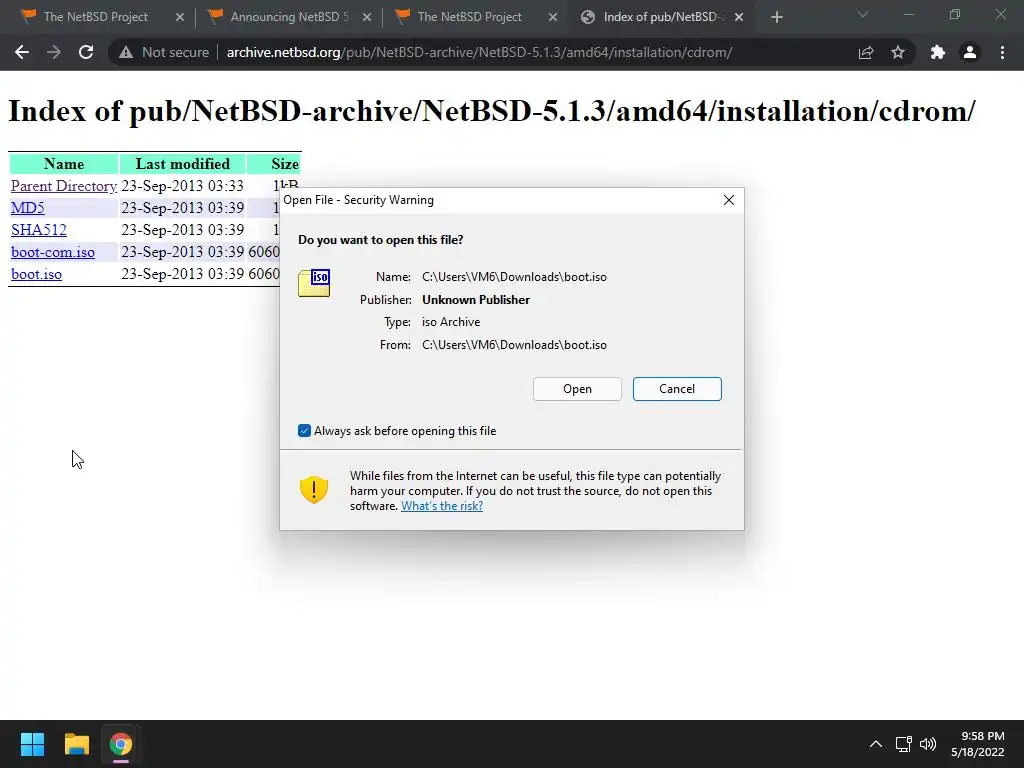Open the Windows Start menu

click(32, 744)
